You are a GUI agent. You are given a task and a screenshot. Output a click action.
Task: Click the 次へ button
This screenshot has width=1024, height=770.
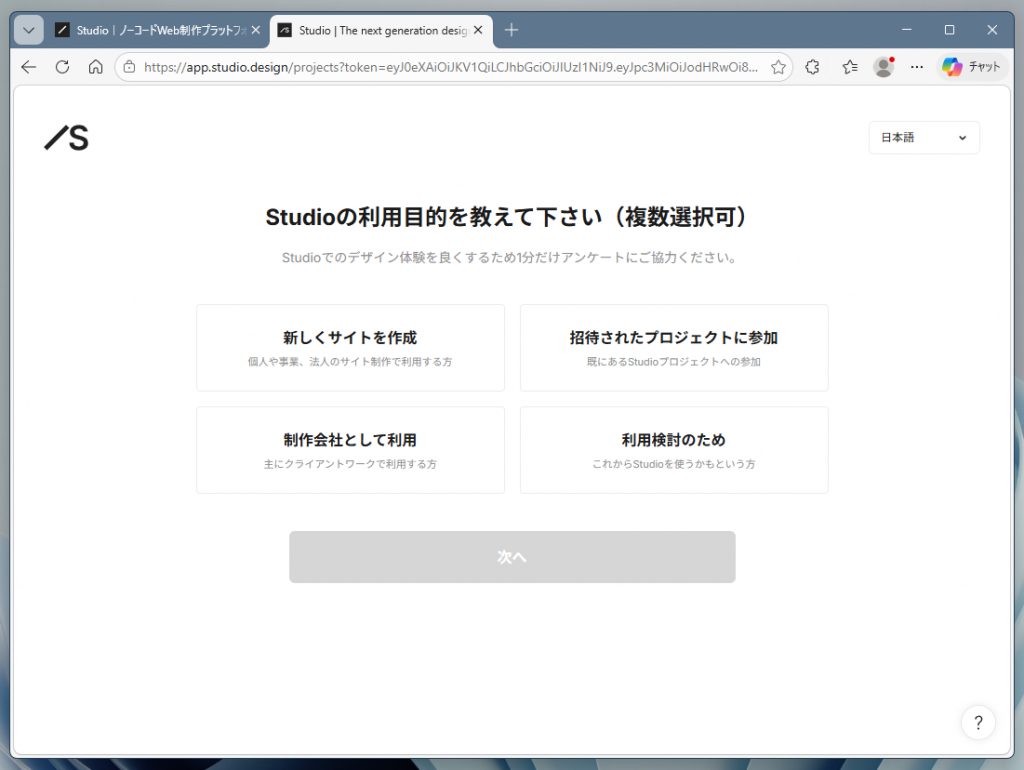tap(512, 557)
